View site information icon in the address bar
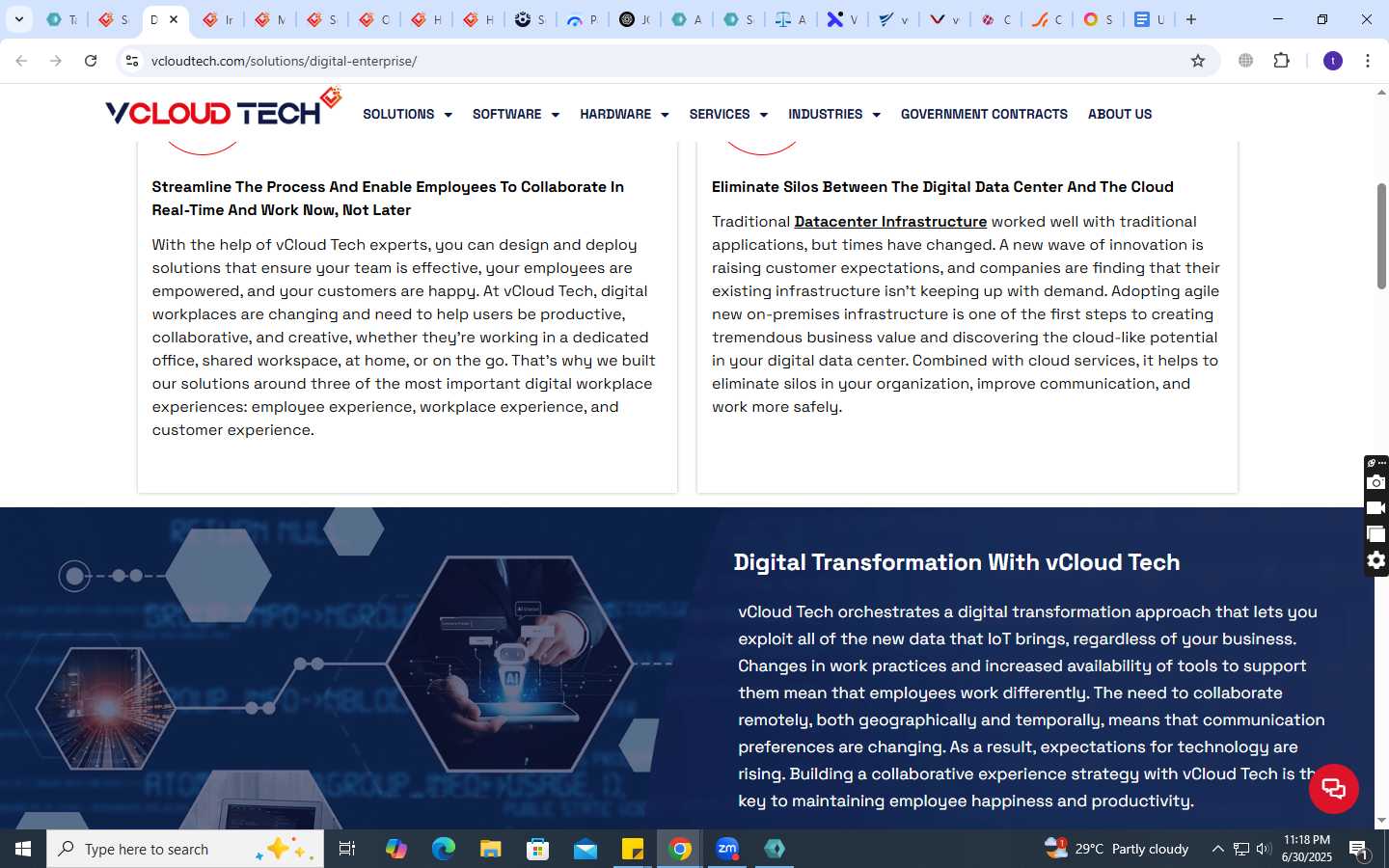The image size is (1389, 868). click(132, 61)
